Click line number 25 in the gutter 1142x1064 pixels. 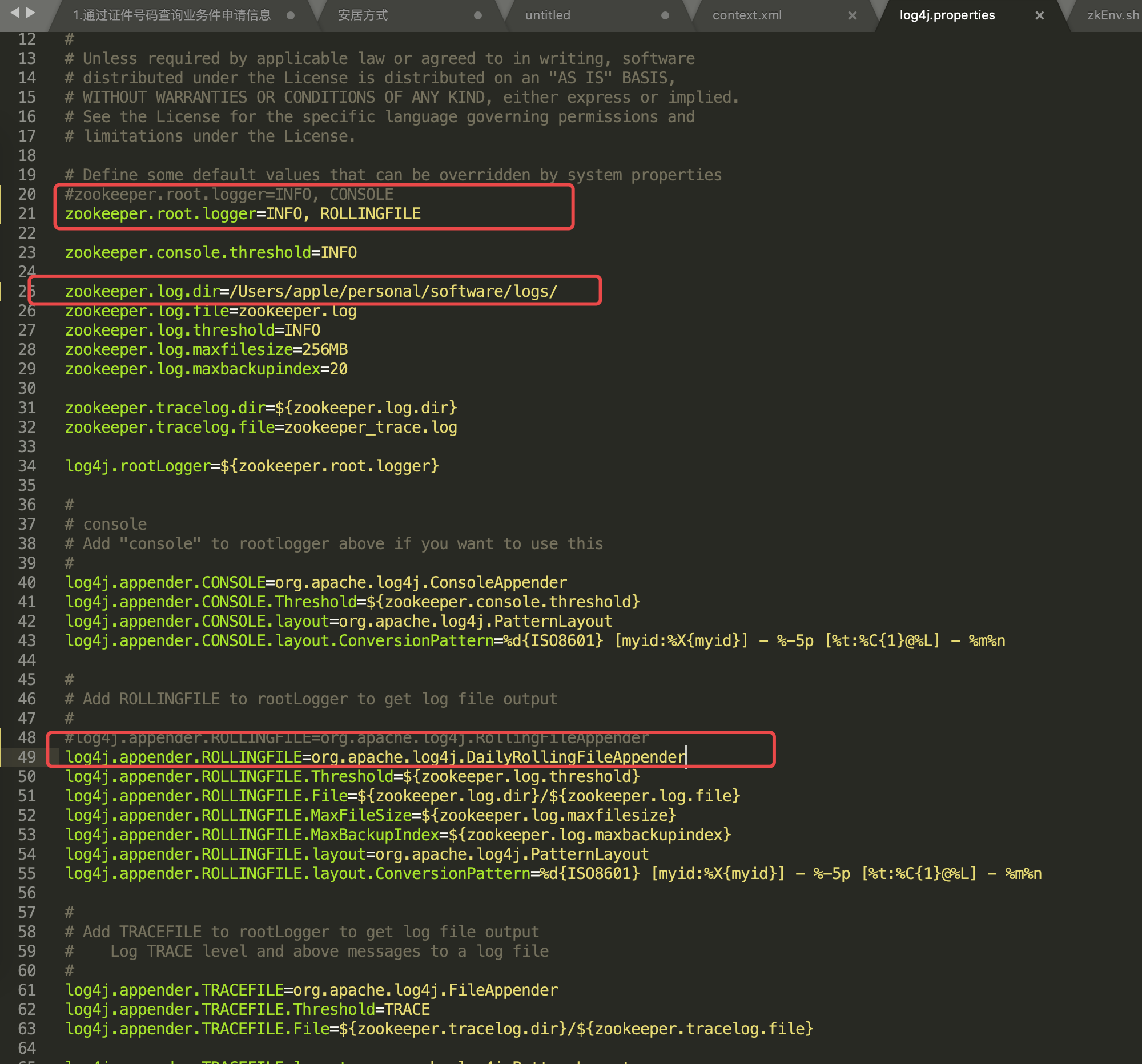click(x=27, y=291)
